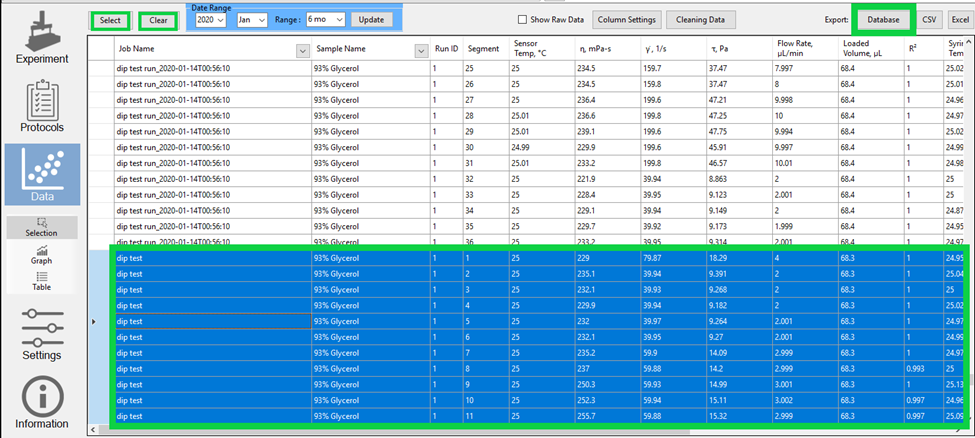The height and width of the screenshot is (438, 975).
Task: Click the η, mPa-s column header
Action: tap(608, 49)
